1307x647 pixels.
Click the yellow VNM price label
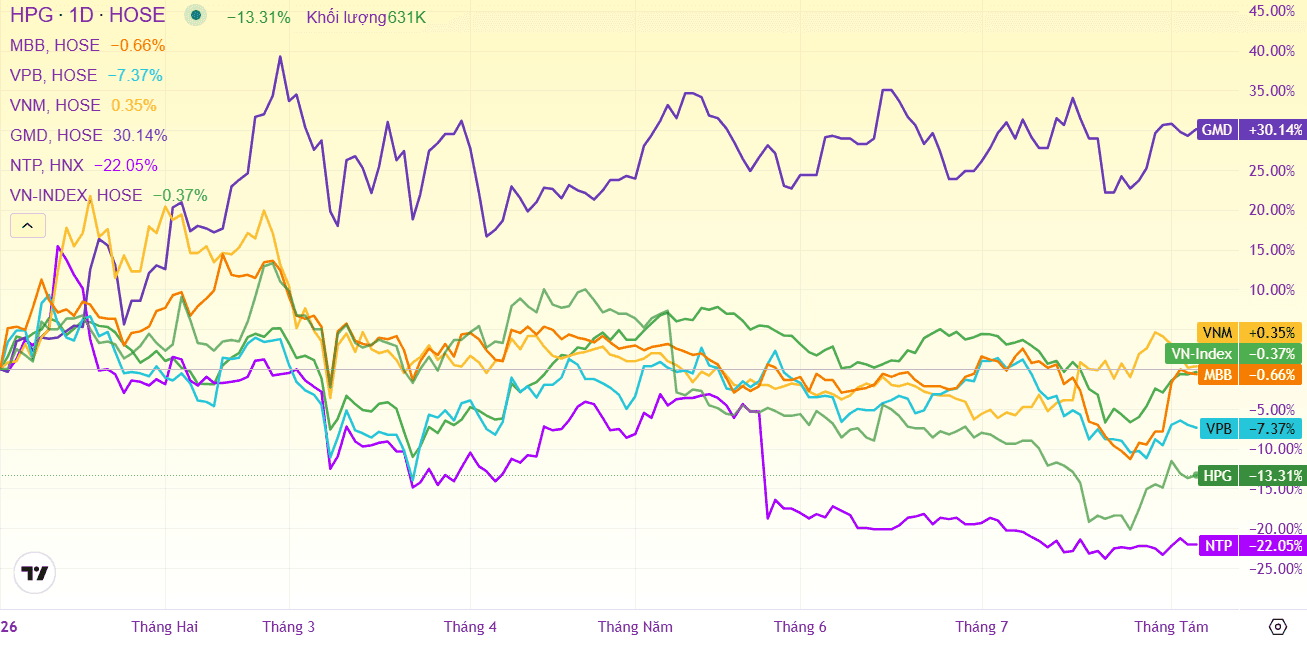(1252, 332)
